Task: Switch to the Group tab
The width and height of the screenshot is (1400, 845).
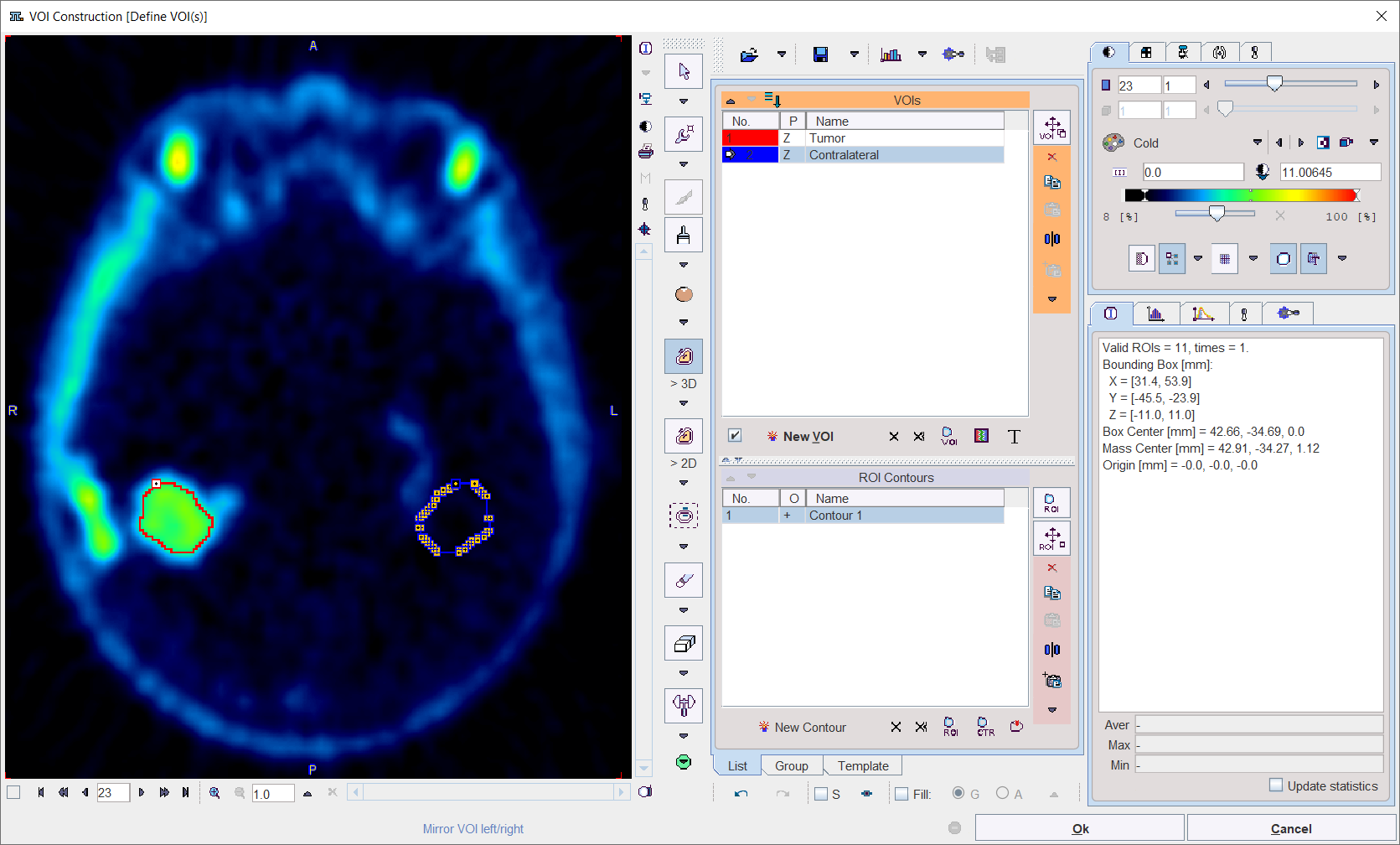Action: (792, 766)
